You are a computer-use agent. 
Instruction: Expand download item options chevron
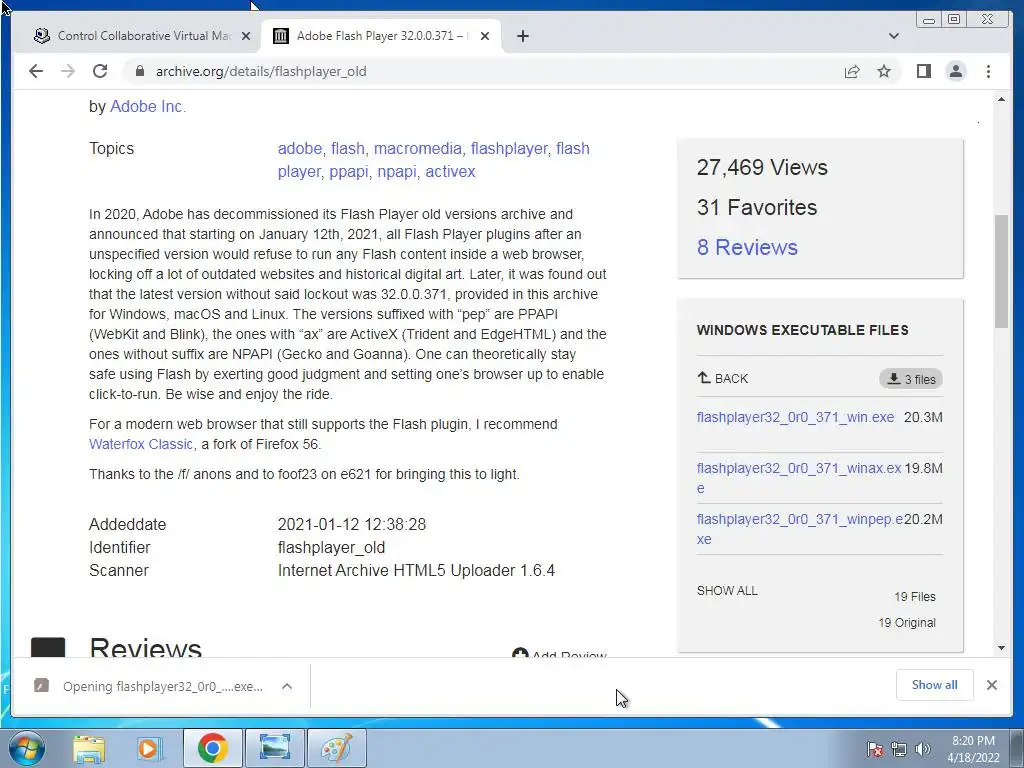click(x=287, y=686)
